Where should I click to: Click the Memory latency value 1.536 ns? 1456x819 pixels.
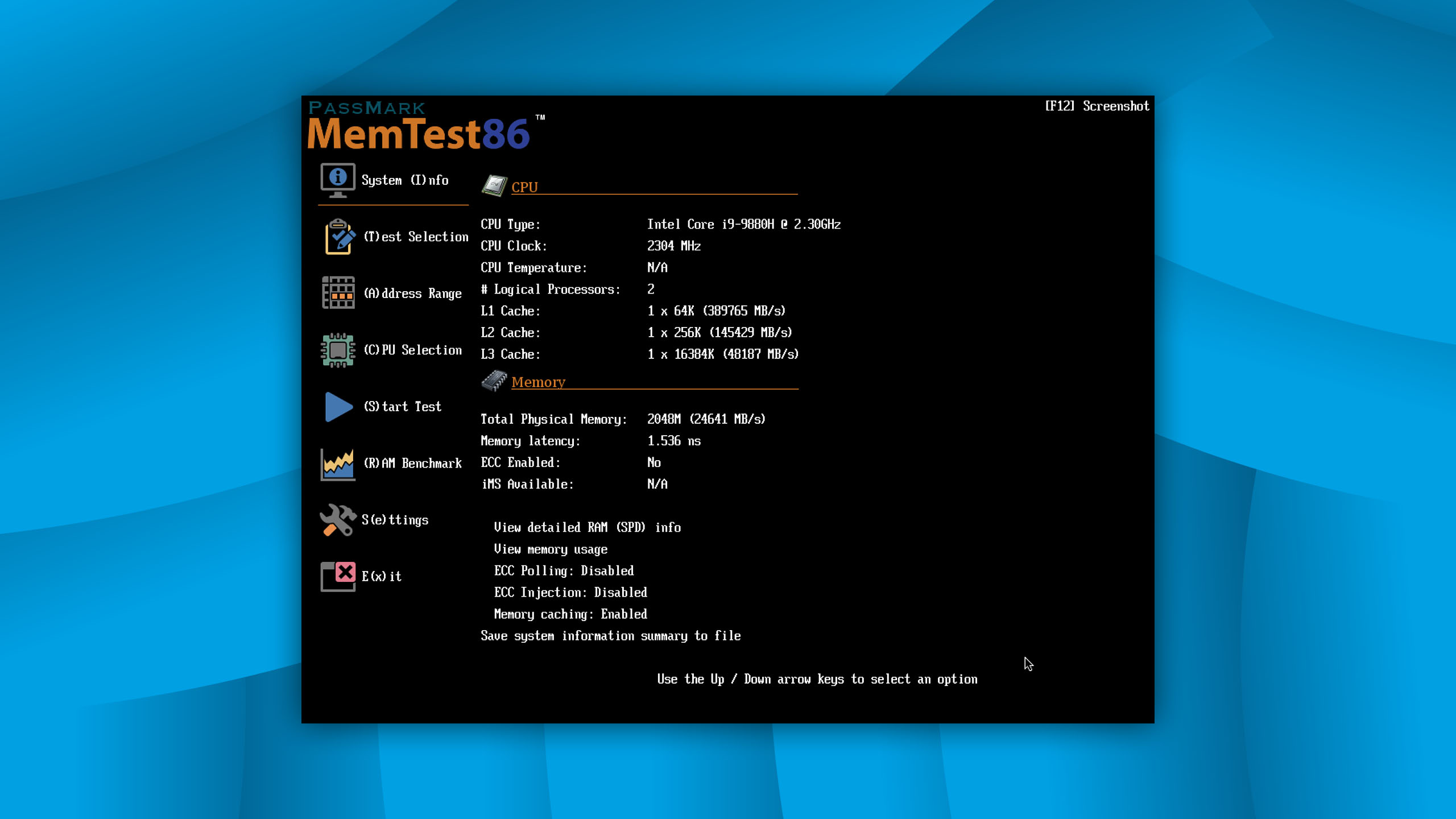pyautogui.click(x=674, y=441)
